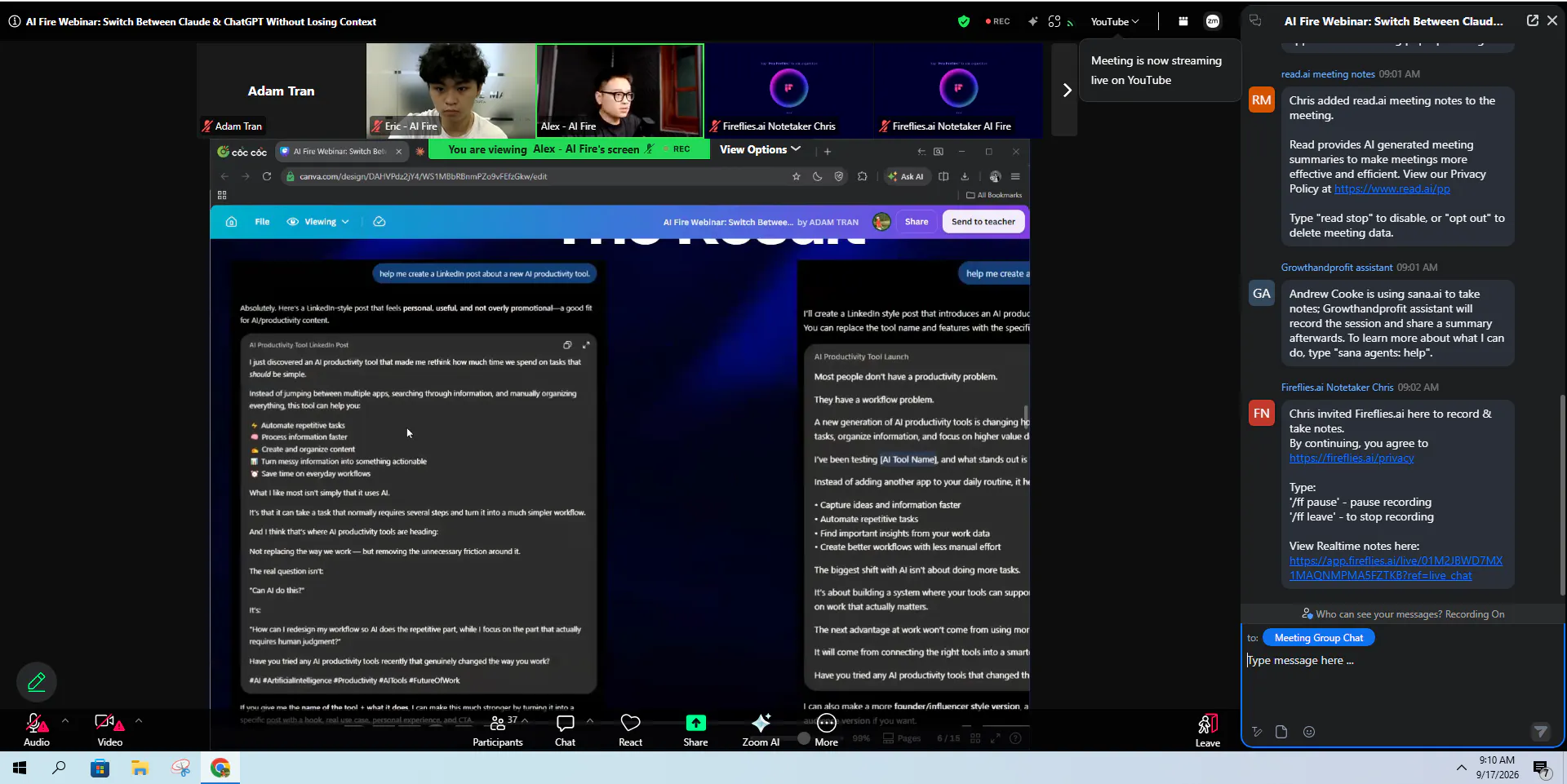Viewport: 1567px width, 784px height.
Task: Click the chat formatting icon
Action: click(1257, 732)
